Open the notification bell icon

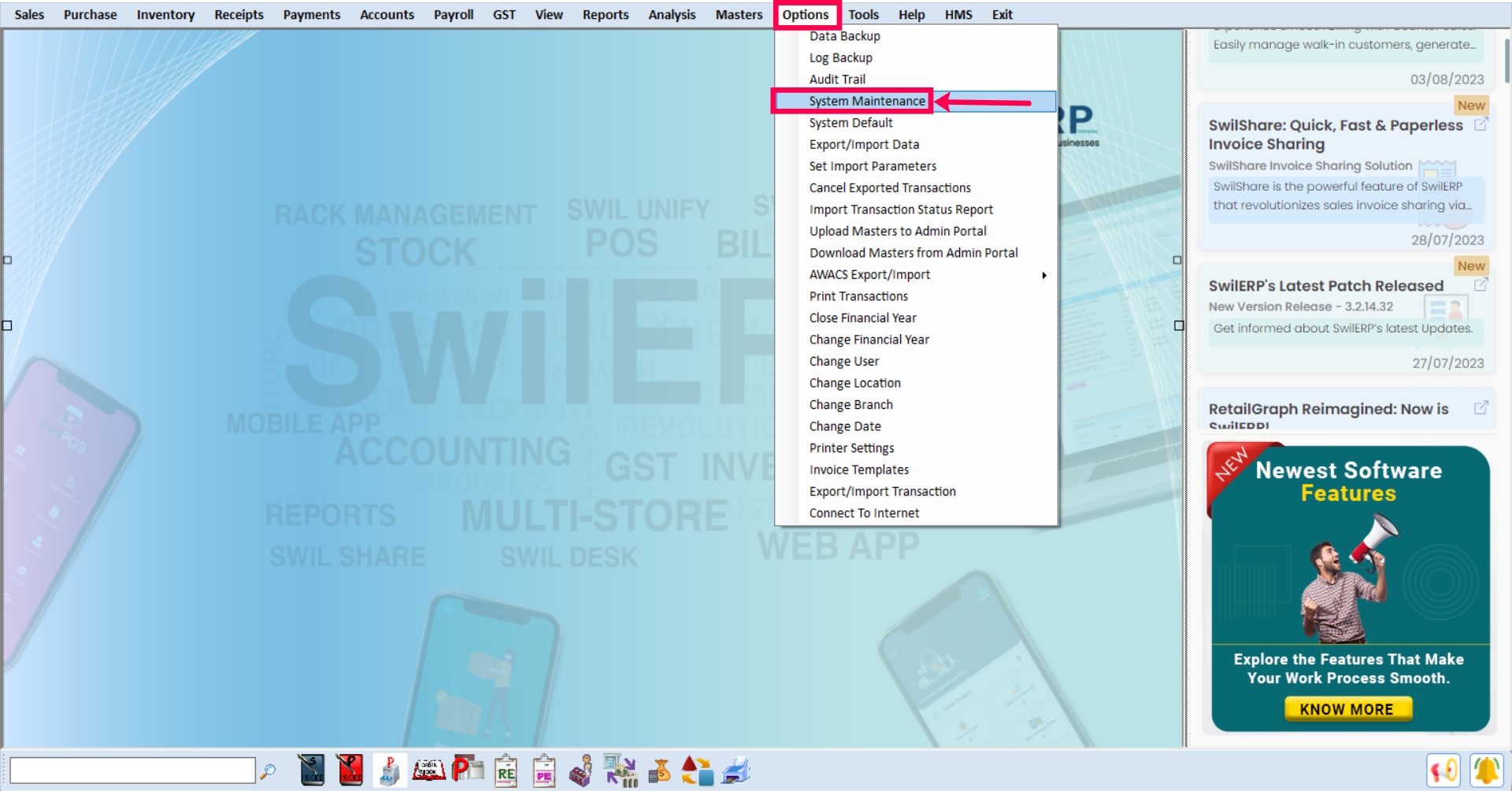tap(1486, 770)
